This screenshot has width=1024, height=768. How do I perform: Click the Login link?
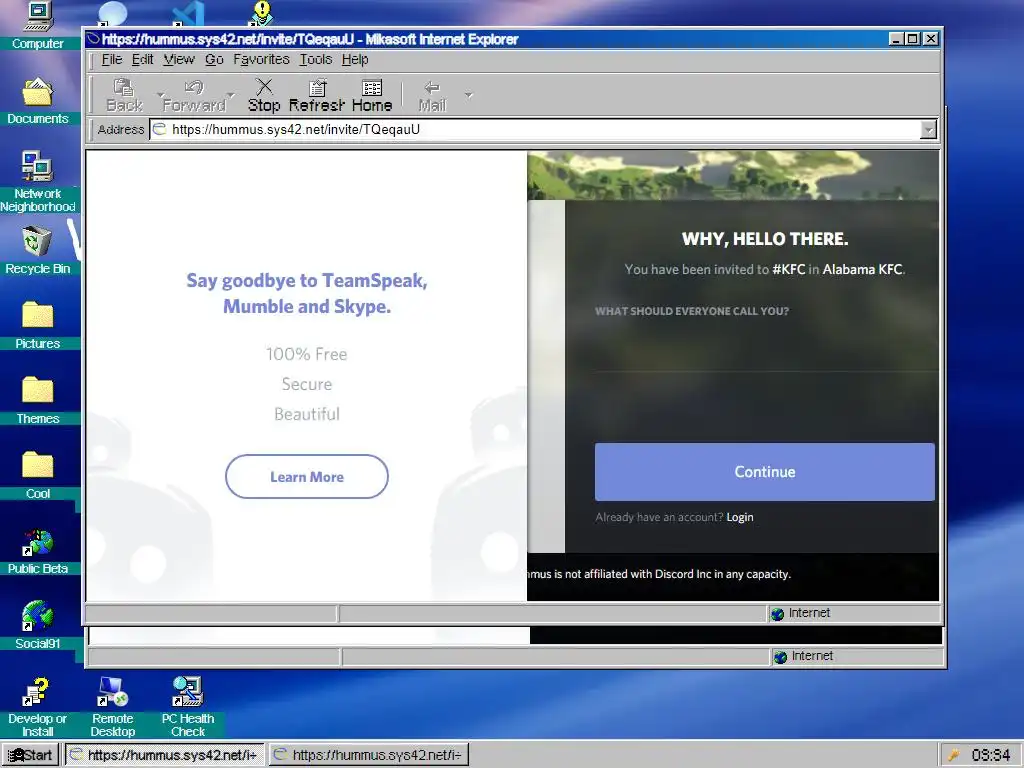click(x=740, y=517)
